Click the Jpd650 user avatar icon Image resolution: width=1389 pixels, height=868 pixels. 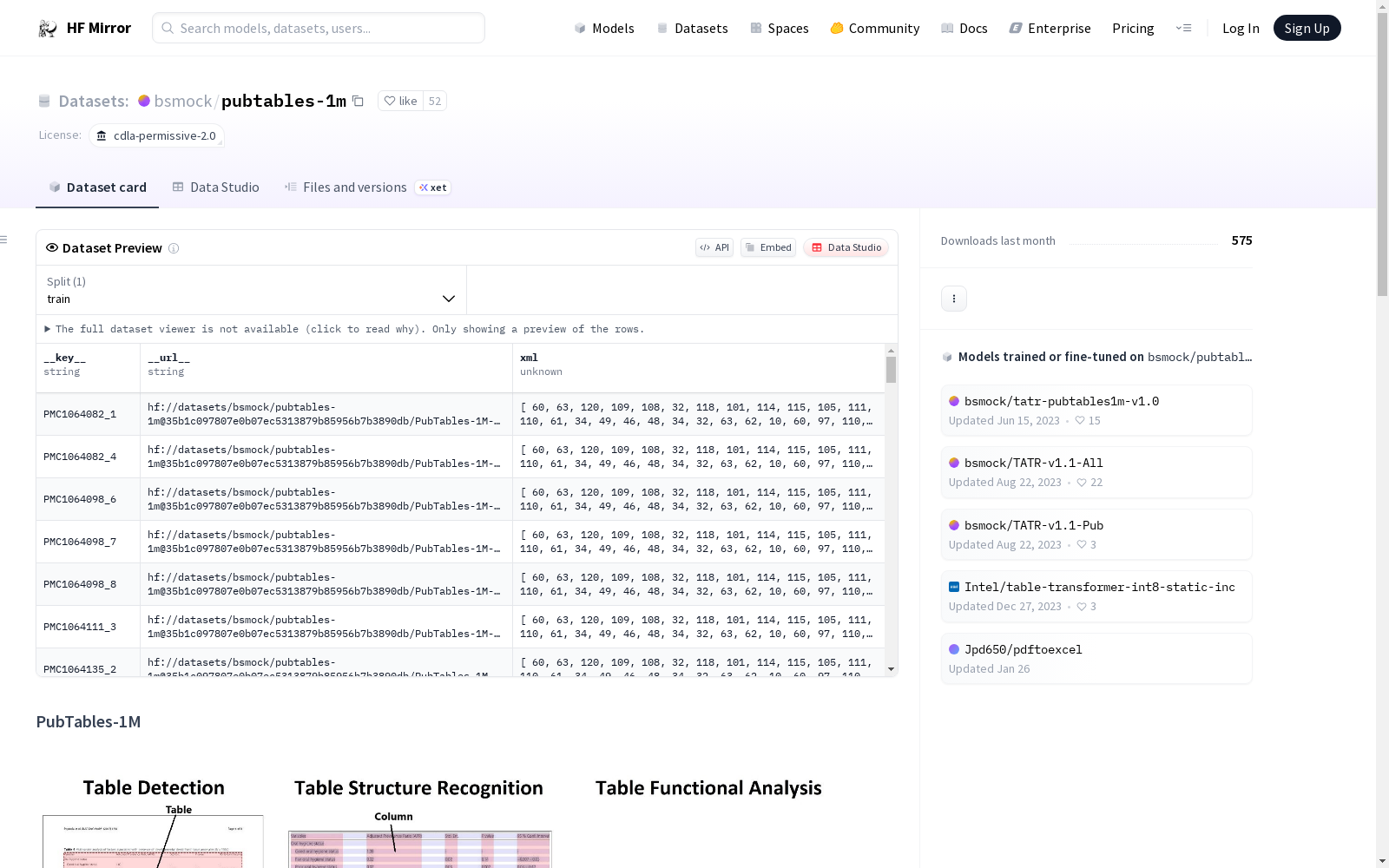point(954,649)
